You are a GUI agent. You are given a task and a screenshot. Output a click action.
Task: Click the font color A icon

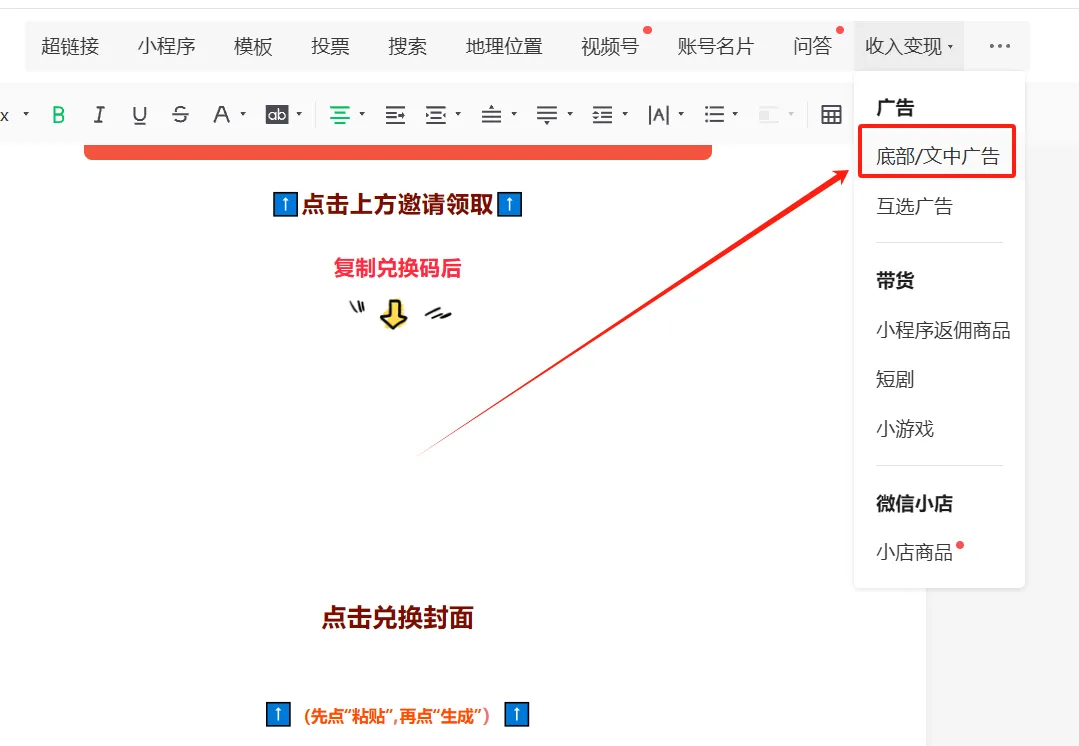[221, 114]
